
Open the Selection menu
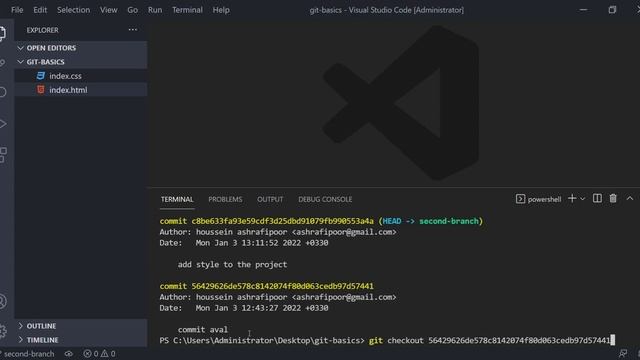pos(73,10)
